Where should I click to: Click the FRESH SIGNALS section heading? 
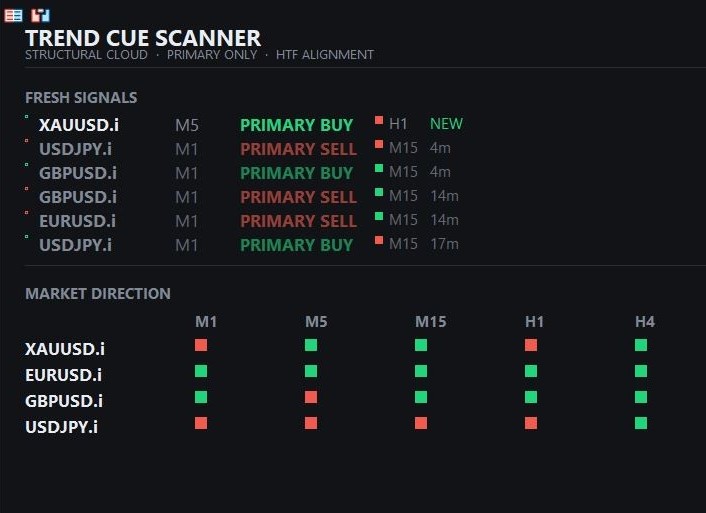point(81,97)
